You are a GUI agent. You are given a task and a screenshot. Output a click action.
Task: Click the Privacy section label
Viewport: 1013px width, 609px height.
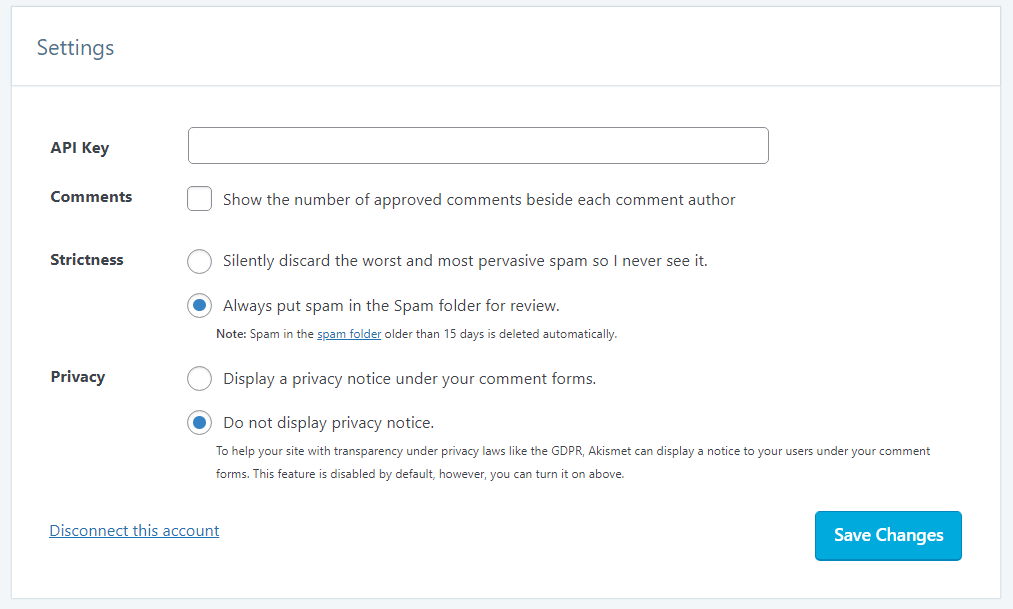click(x=78, y=377)
